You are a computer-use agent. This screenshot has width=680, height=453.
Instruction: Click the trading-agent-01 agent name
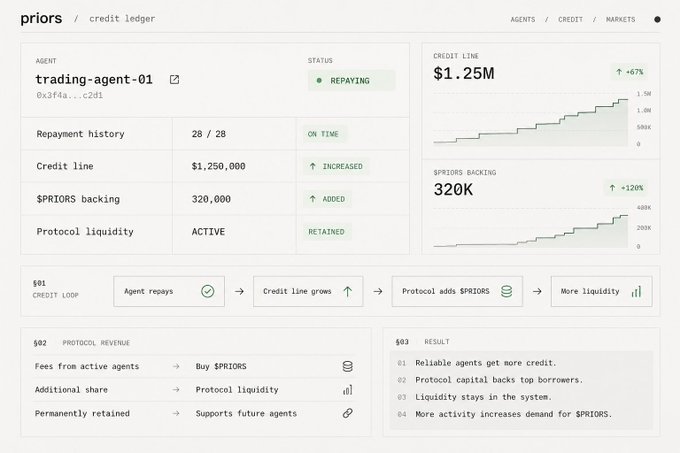(x=94, y=79)
